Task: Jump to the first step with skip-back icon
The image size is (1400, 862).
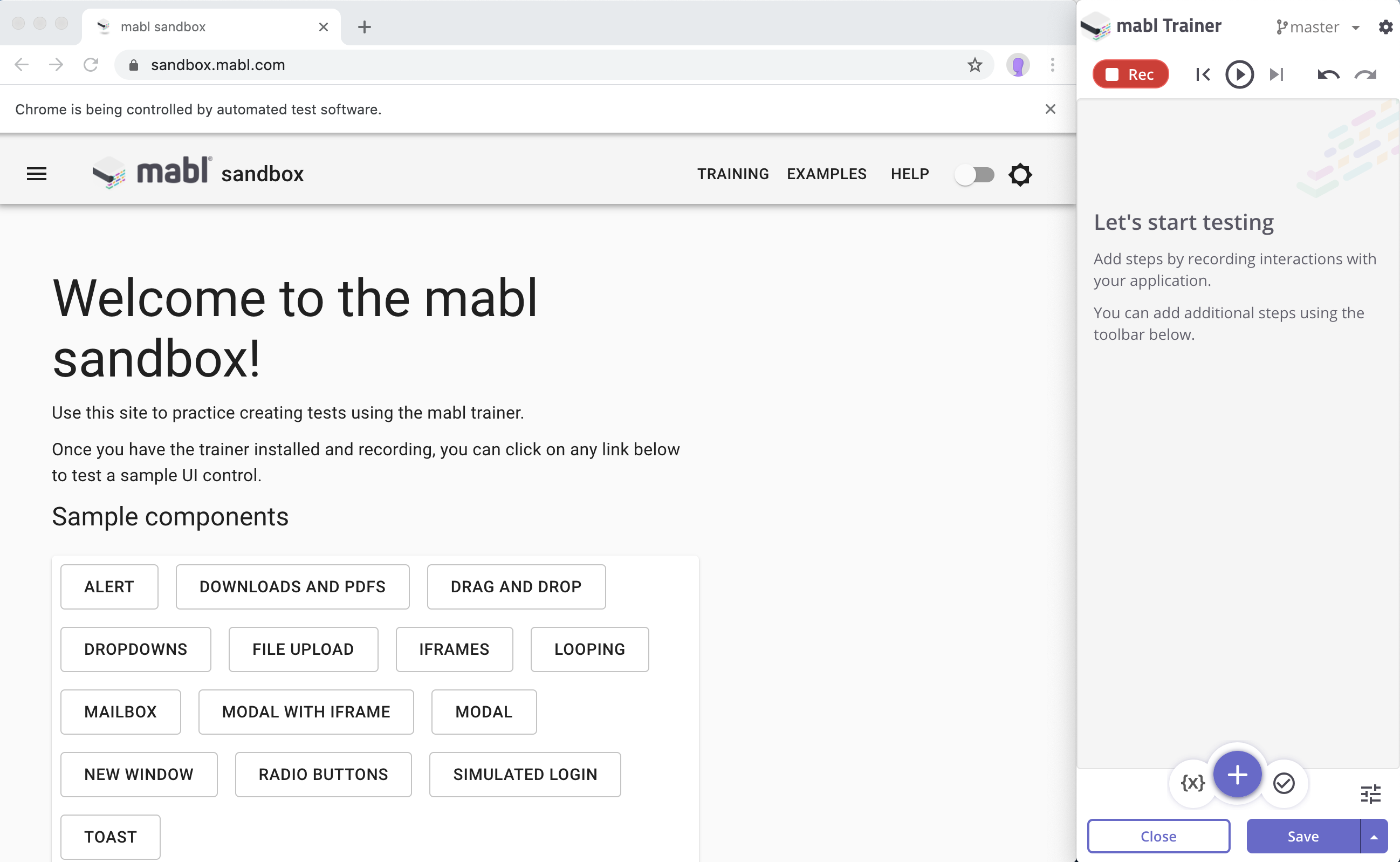Action: point(1202,74)
